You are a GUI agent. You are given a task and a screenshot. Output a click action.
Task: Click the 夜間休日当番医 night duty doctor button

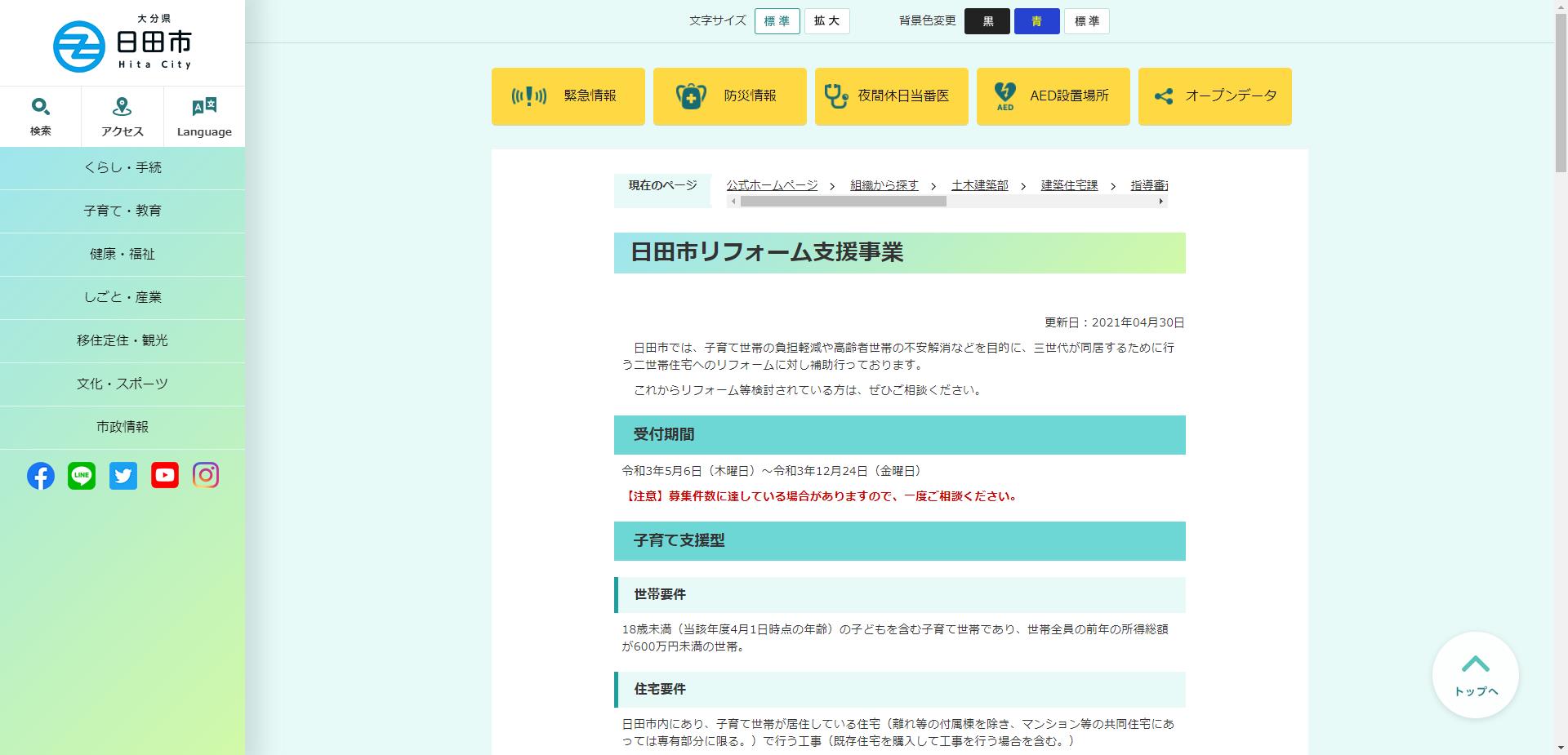coord(890,95)
